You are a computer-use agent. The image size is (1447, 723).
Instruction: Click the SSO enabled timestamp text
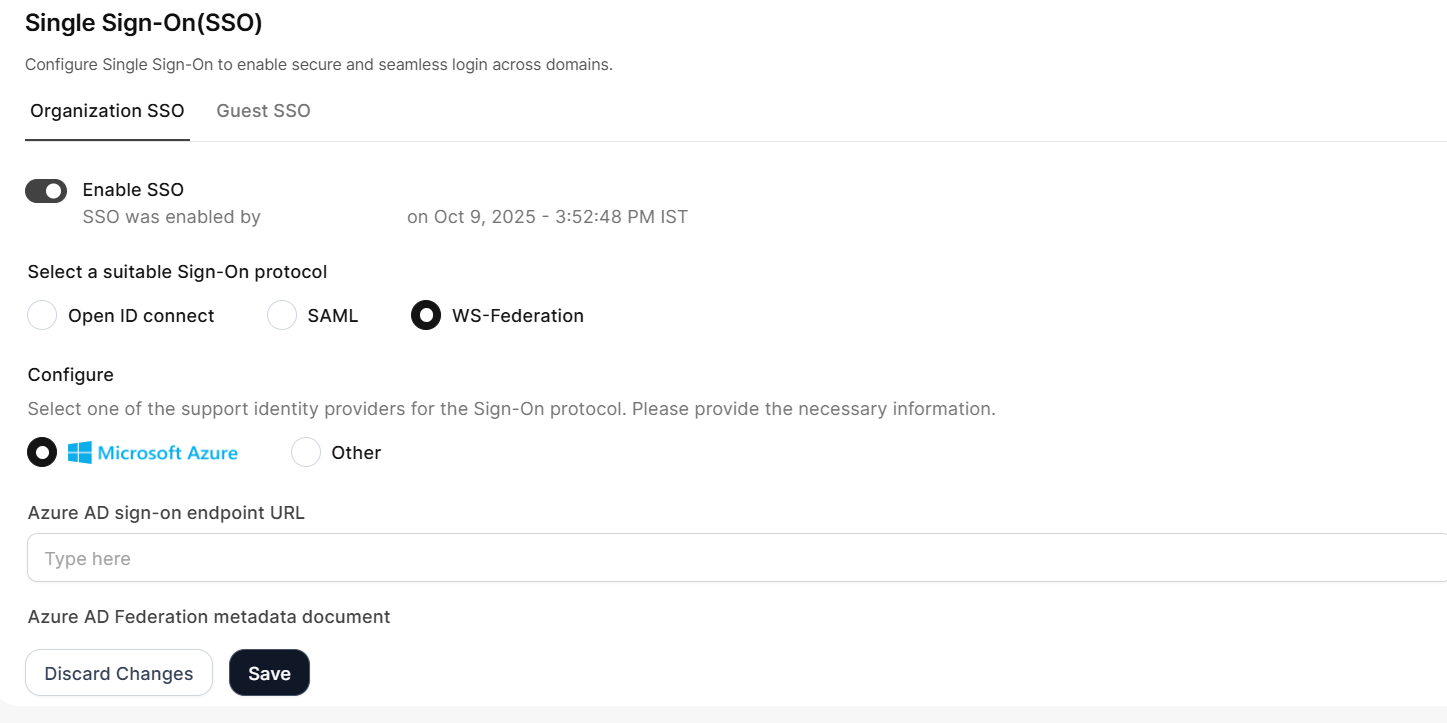point(547,217)
